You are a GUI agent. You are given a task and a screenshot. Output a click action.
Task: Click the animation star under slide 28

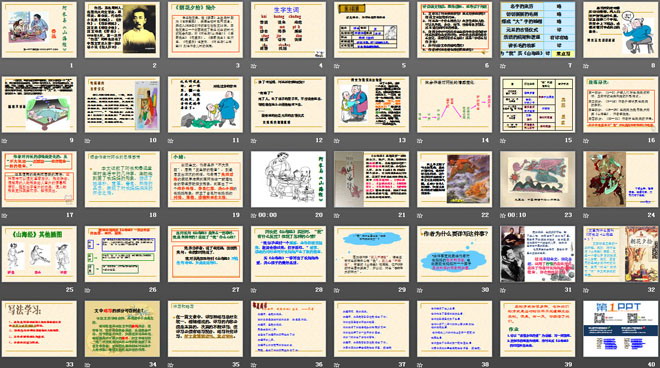(253, 290)
